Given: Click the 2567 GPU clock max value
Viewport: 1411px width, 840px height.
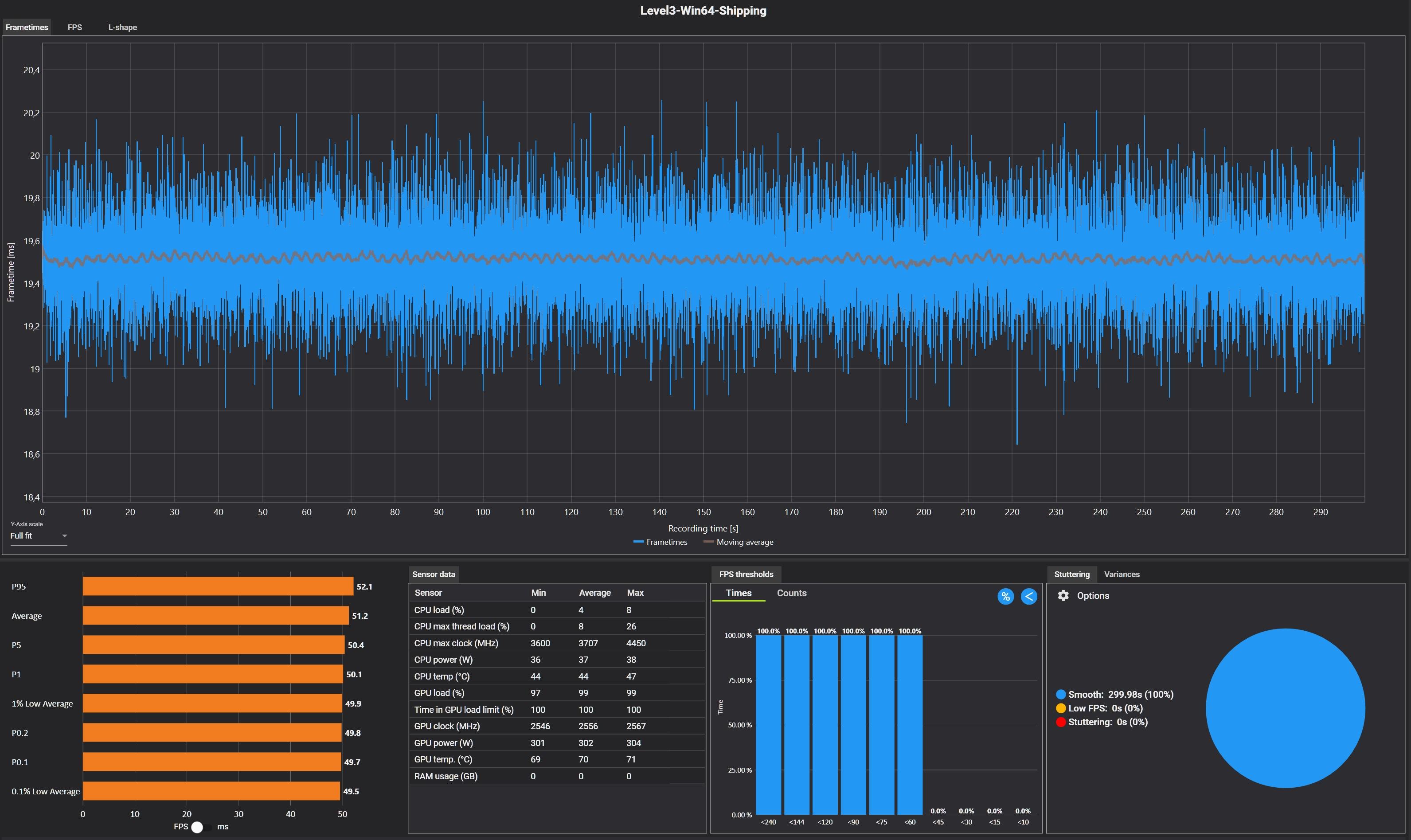Looking at the screenshot, I should coord(636,726).
